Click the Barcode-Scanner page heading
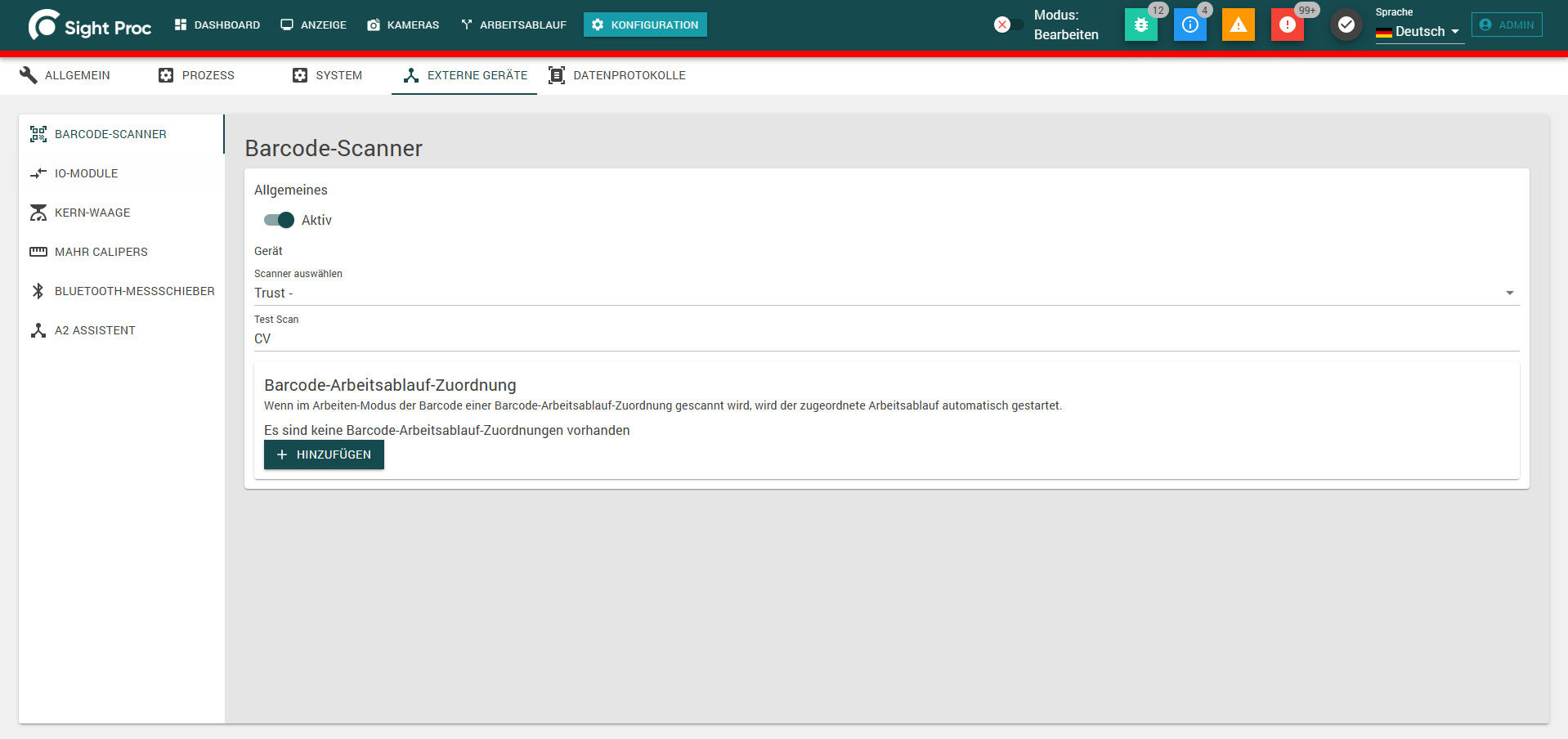 click(x=334, y=148)
